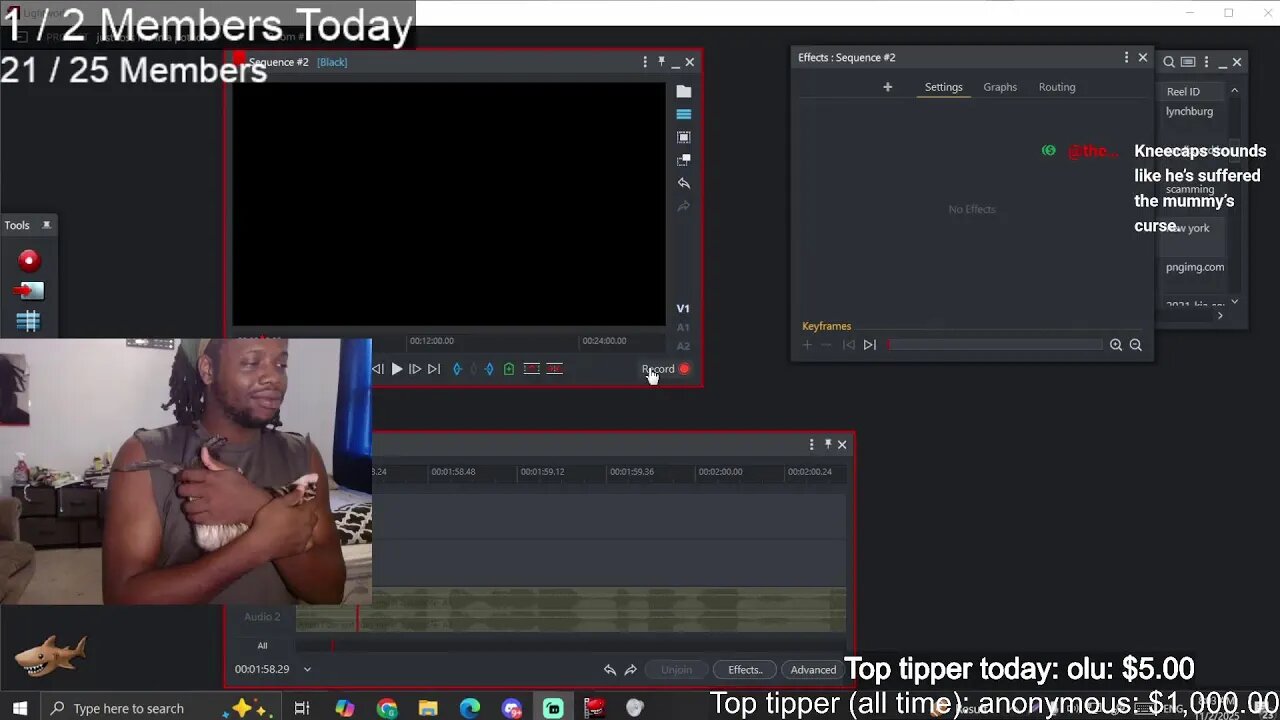Viewport: 1280px width, 720px height.
Task: Toggle the A1 track in viewer
Action: coord(683,327)
